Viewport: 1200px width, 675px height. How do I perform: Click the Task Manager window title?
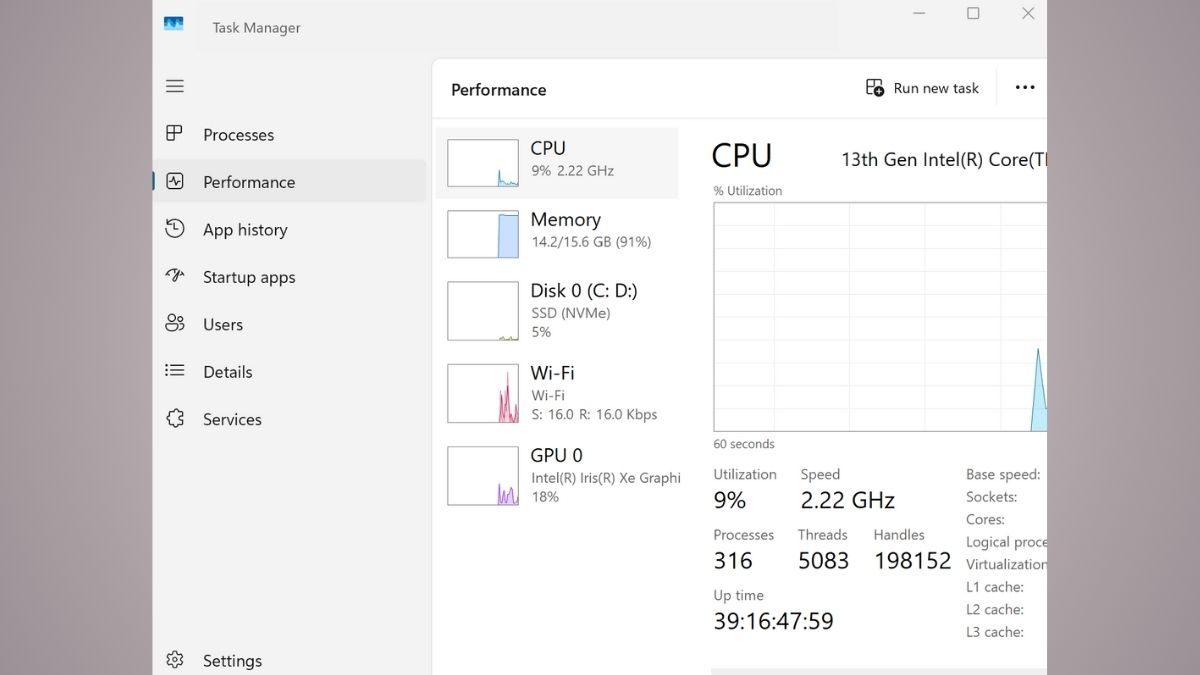256,28
